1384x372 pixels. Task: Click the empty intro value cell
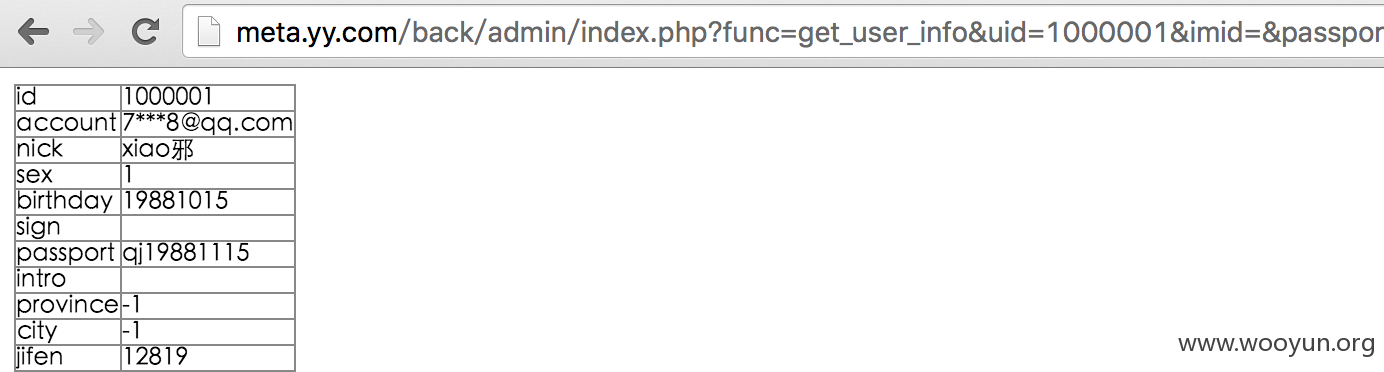pyautogui.click(x=208, y=279)
